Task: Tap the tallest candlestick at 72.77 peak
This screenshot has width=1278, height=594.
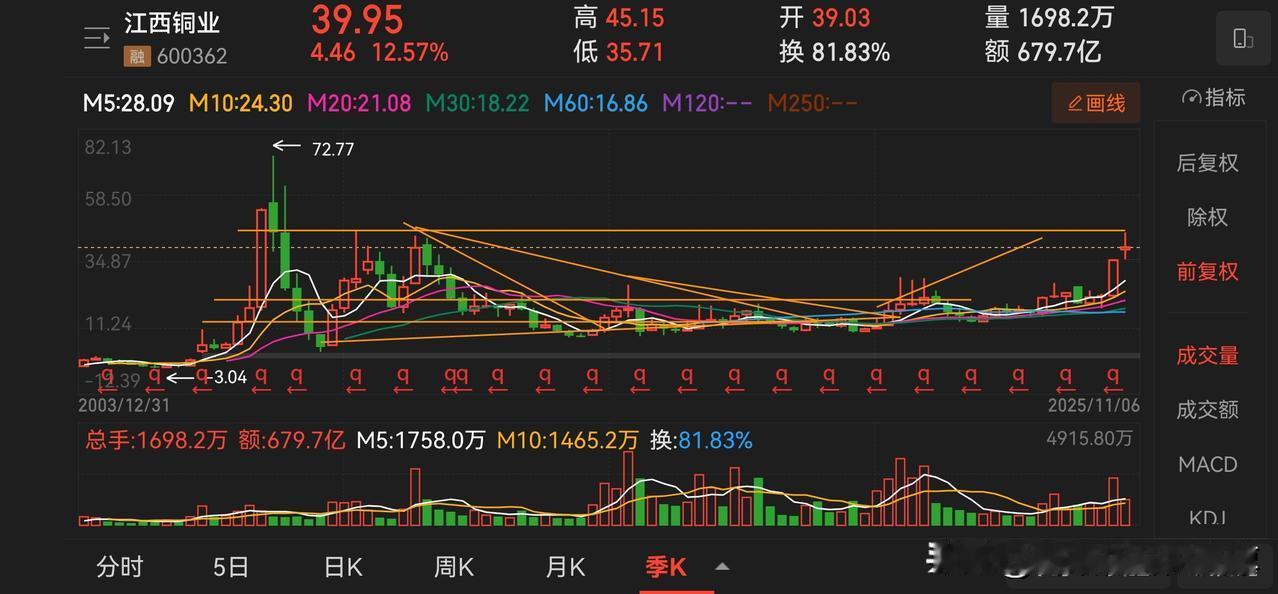Action: 273,196
